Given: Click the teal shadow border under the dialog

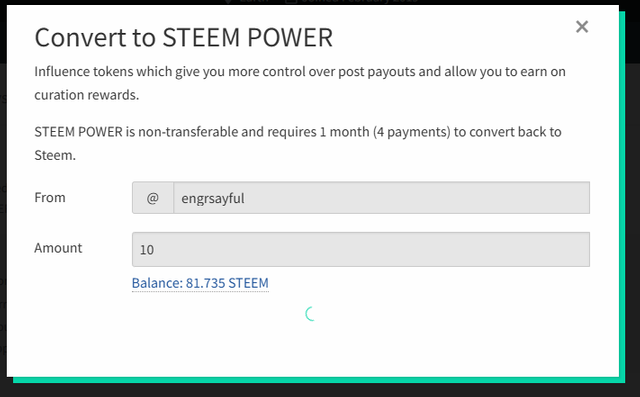Looking at the screenshot, I should coord(318,380).
